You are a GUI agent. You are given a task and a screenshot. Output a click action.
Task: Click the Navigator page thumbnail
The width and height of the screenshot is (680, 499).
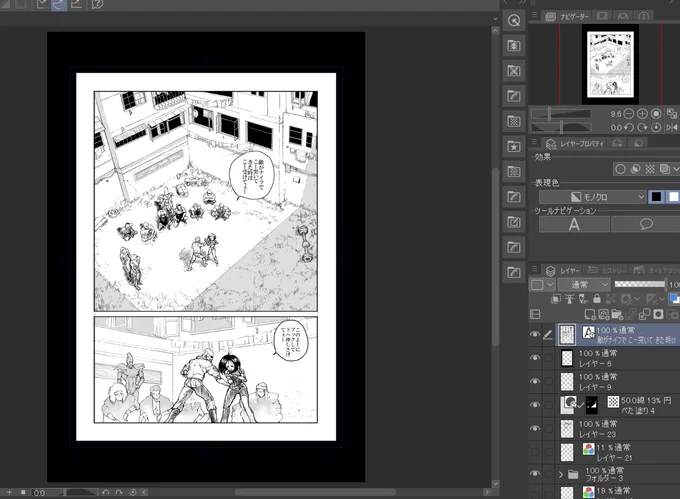coord(610,64)
